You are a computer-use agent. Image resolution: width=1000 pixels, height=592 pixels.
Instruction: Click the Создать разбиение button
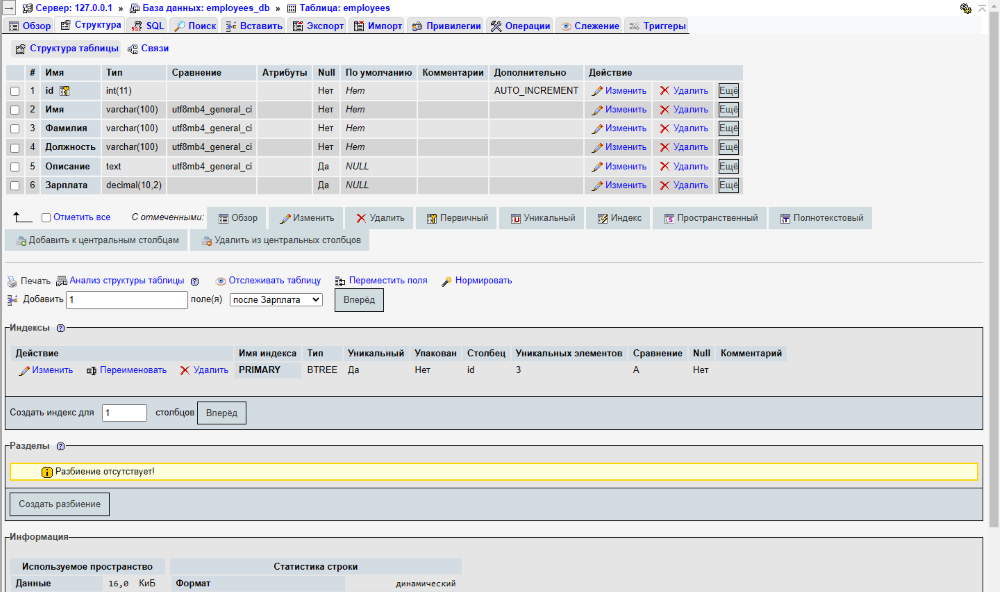58,504
